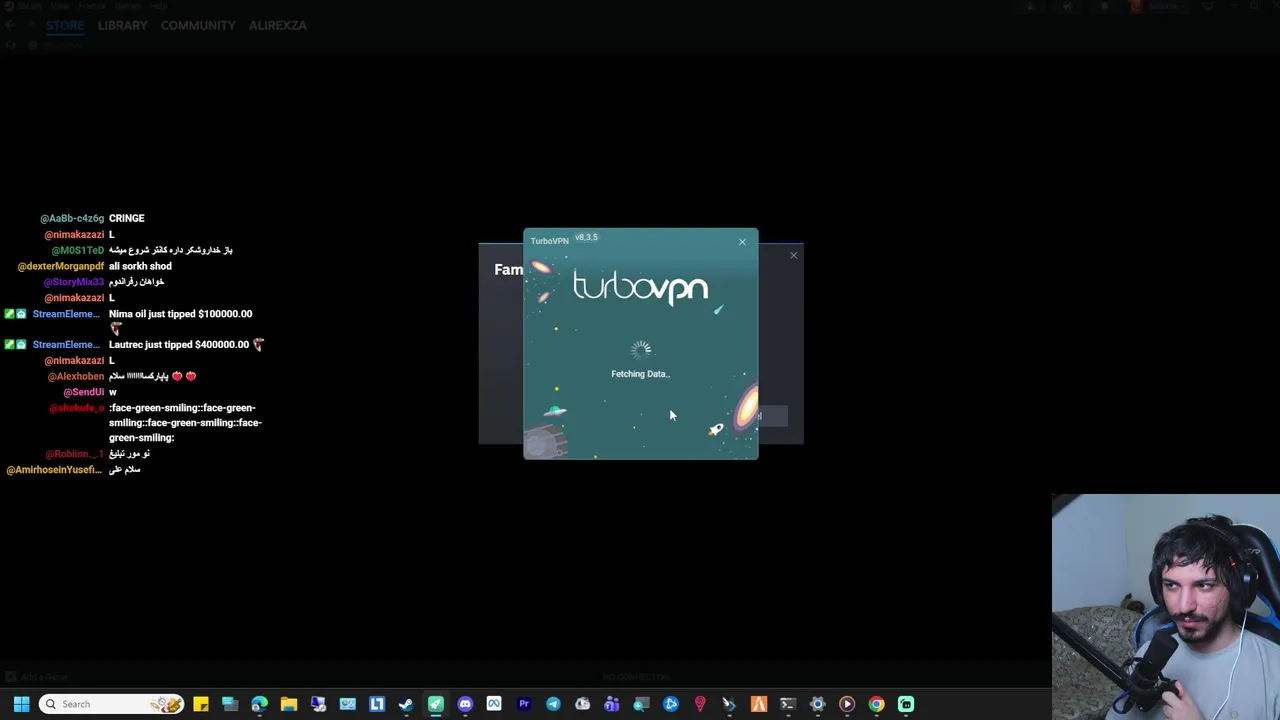Open the orange taskbar app

click(x=759, y=704)
